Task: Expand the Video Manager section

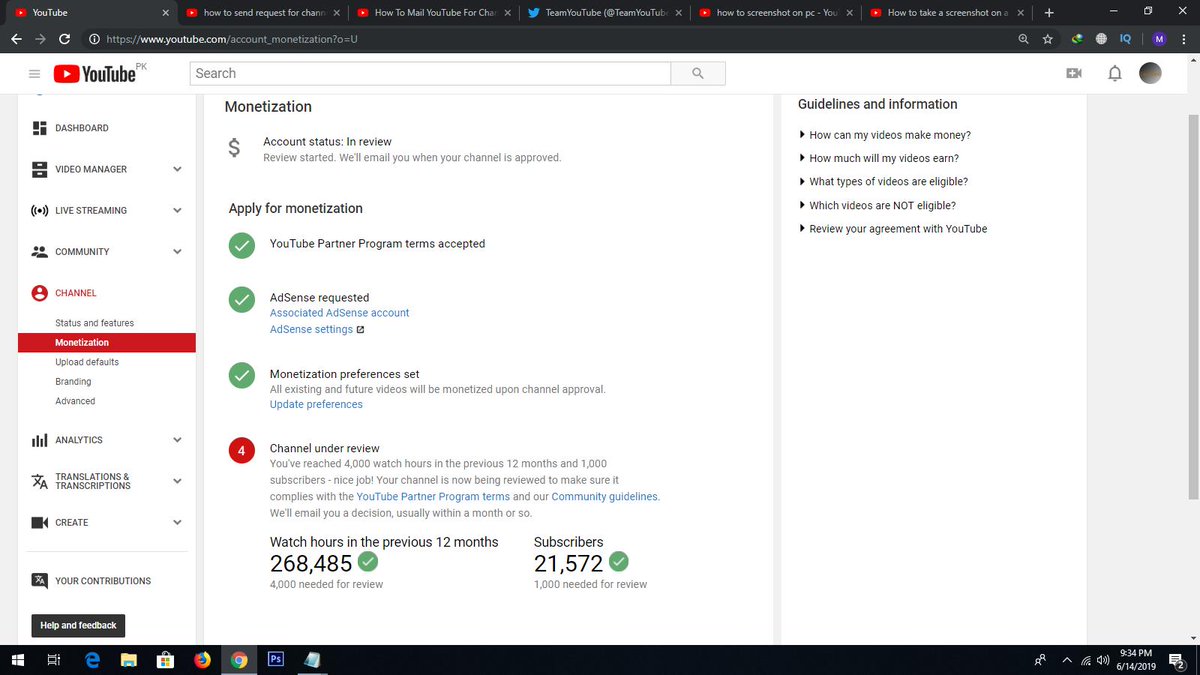Action: point(177,169)
